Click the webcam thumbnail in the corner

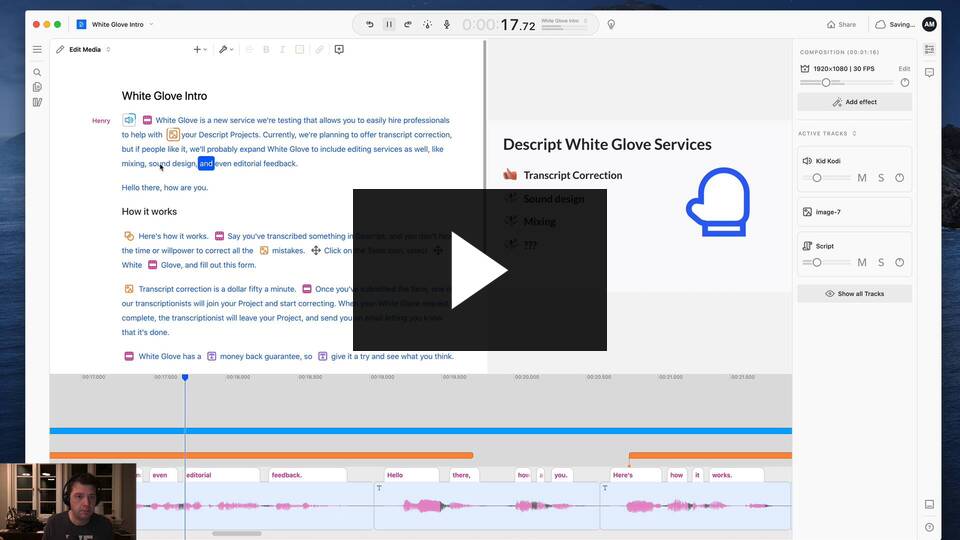pos(68,501)
